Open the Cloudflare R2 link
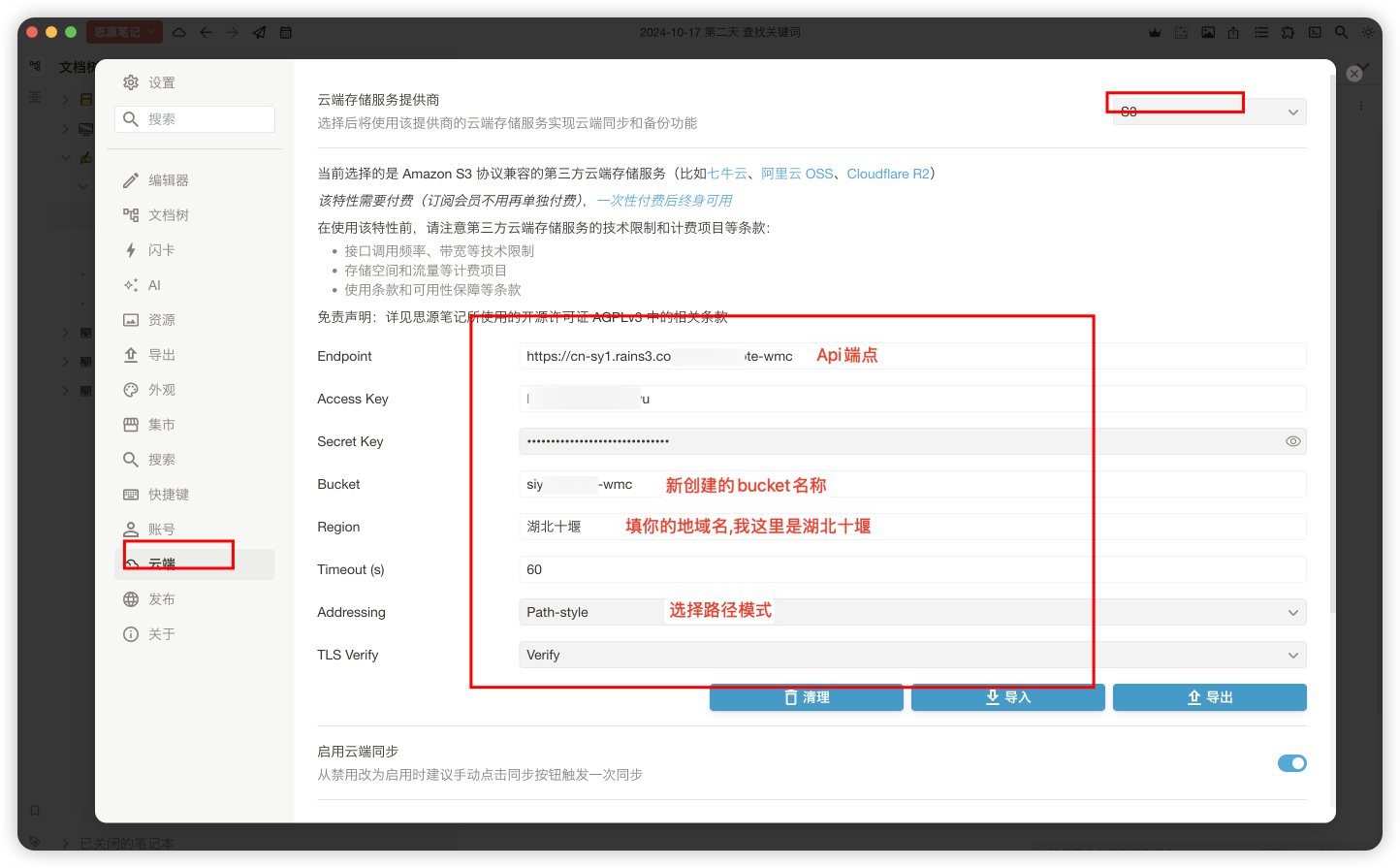1400x868 pixels. click(x=888, y=174)
